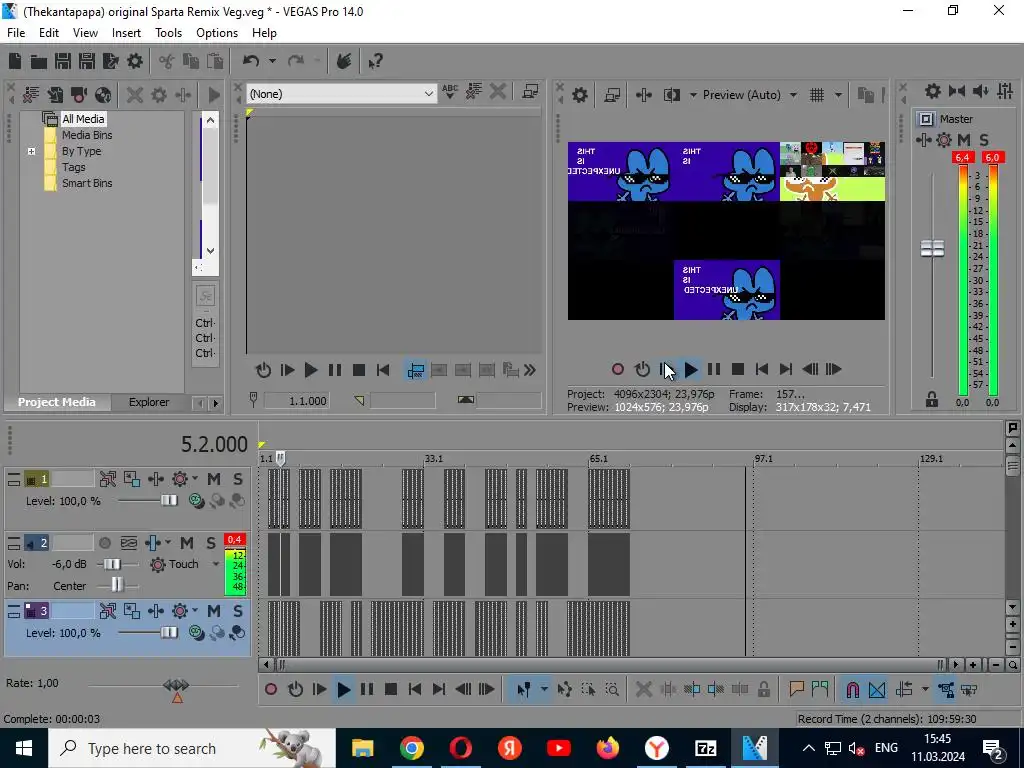Solo audio track 2

(210, 543)
